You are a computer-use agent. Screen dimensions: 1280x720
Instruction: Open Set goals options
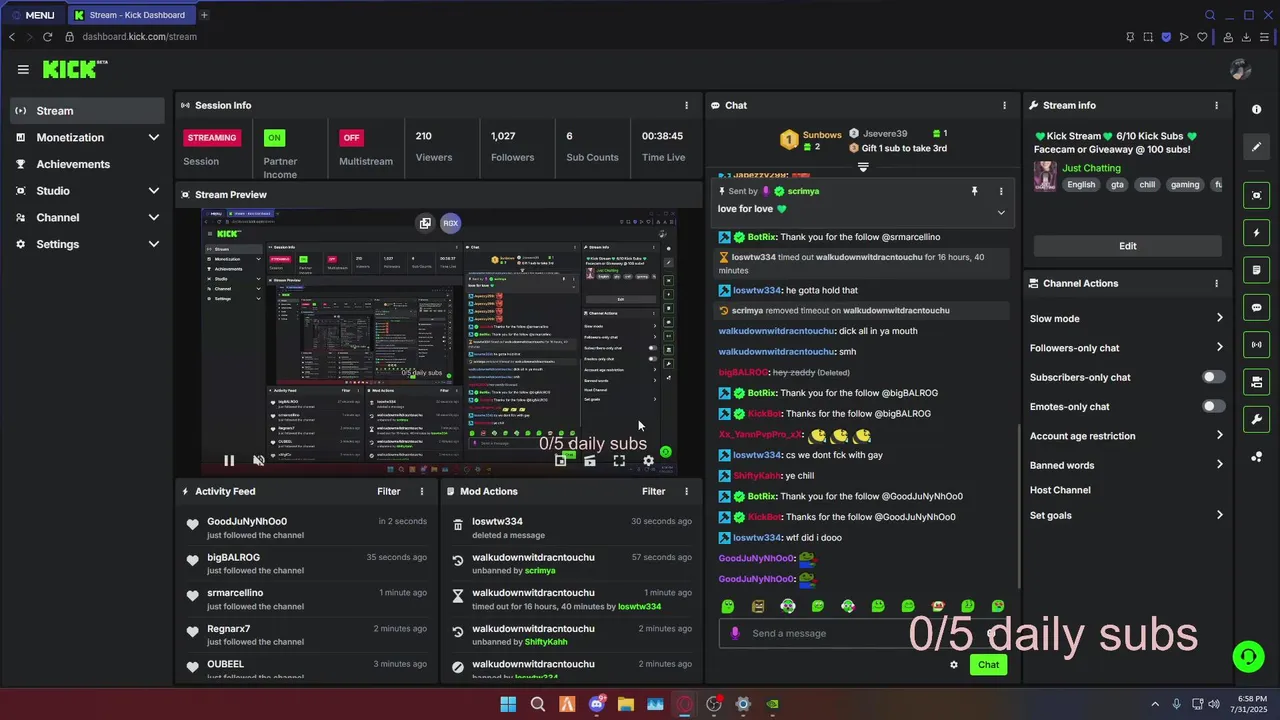(x=1127, y=515)
